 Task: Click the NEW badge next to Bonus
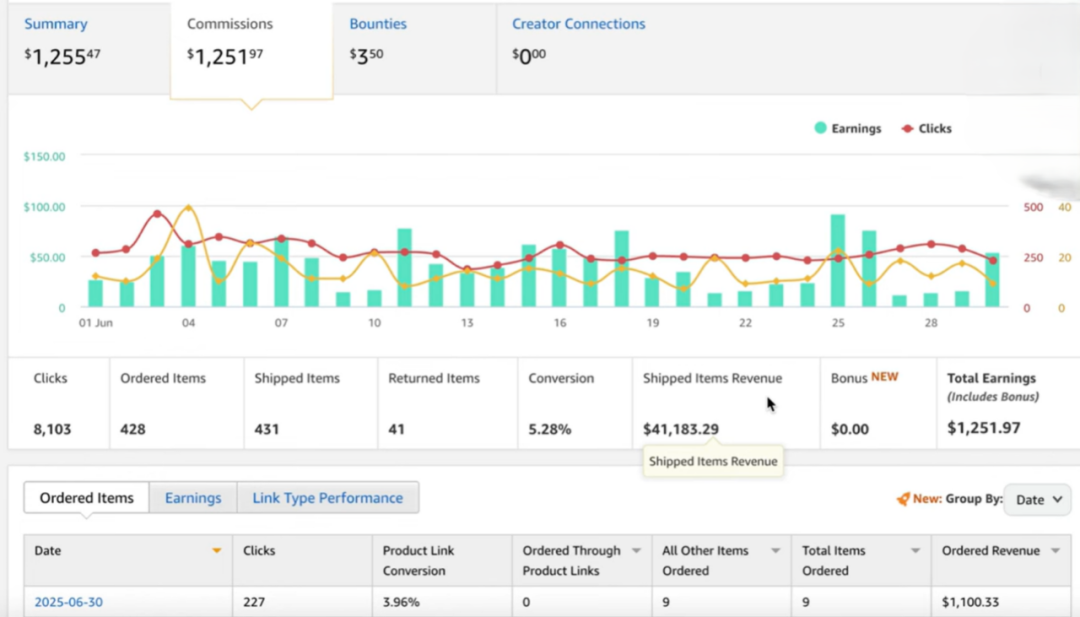coord(884,377)
